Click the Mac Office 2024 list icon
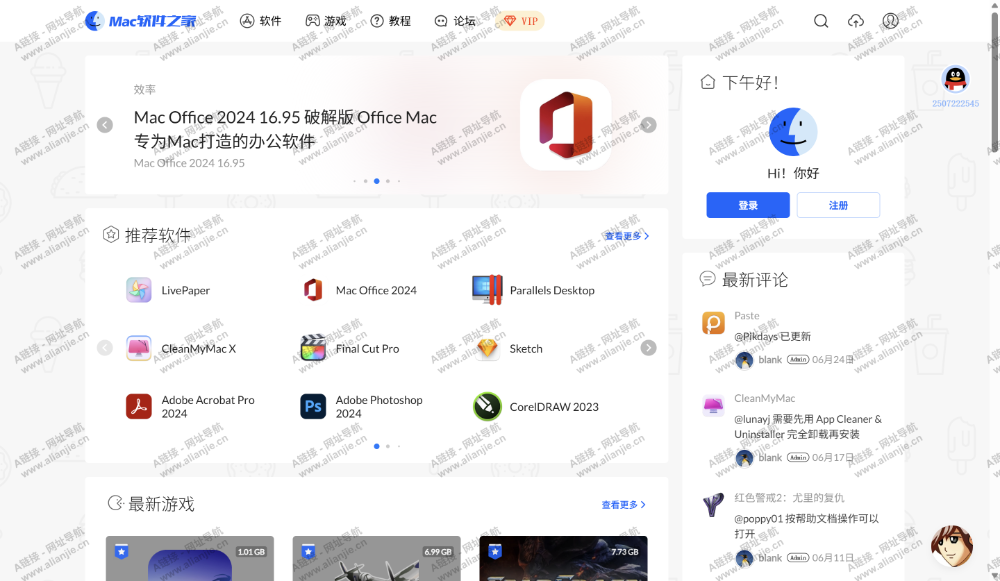The width and height of the screenshot is (1000, 581). pyautogui.click(x=312, y=290)
